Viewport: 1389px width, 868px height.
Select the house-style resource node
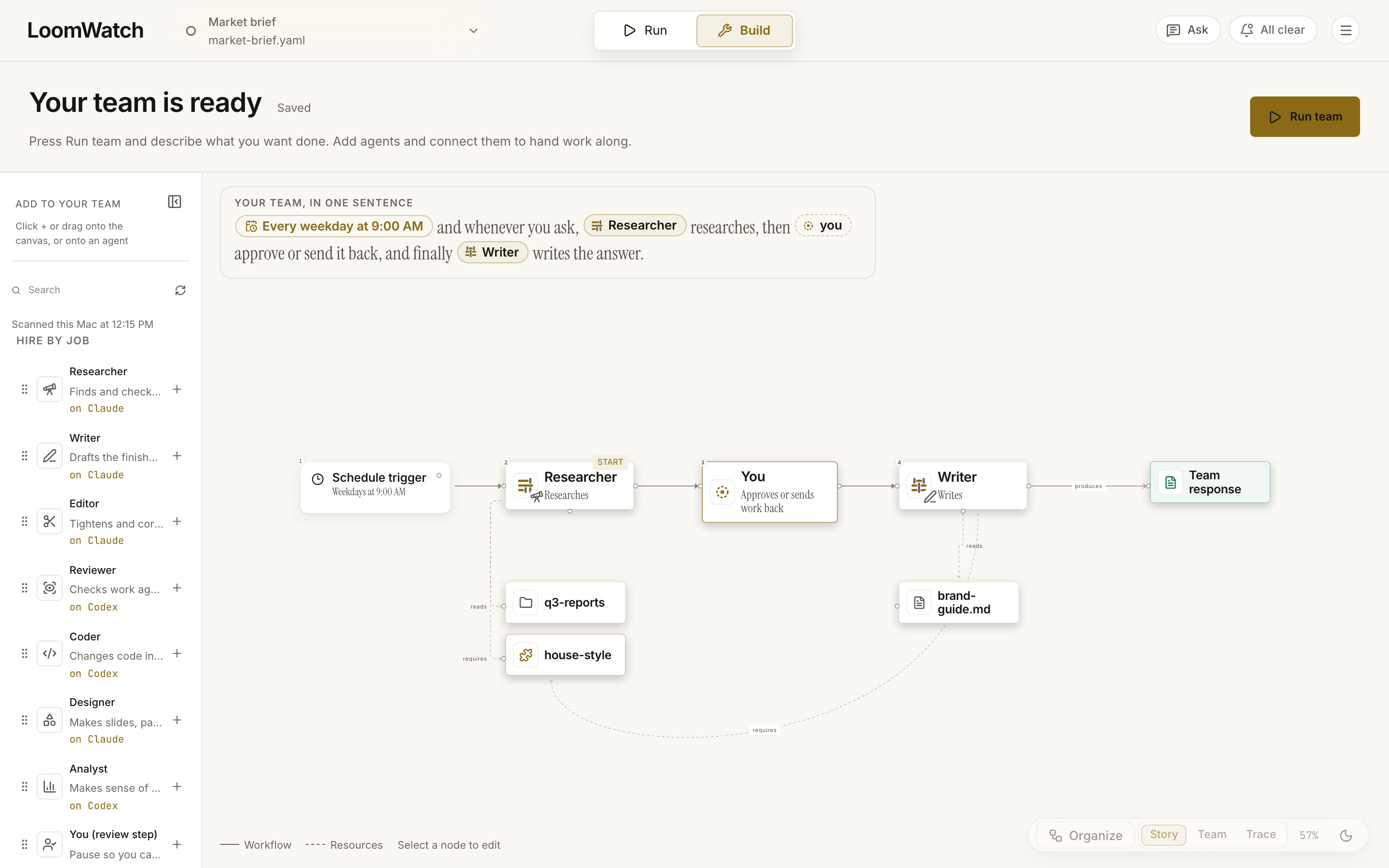(565, 655)
